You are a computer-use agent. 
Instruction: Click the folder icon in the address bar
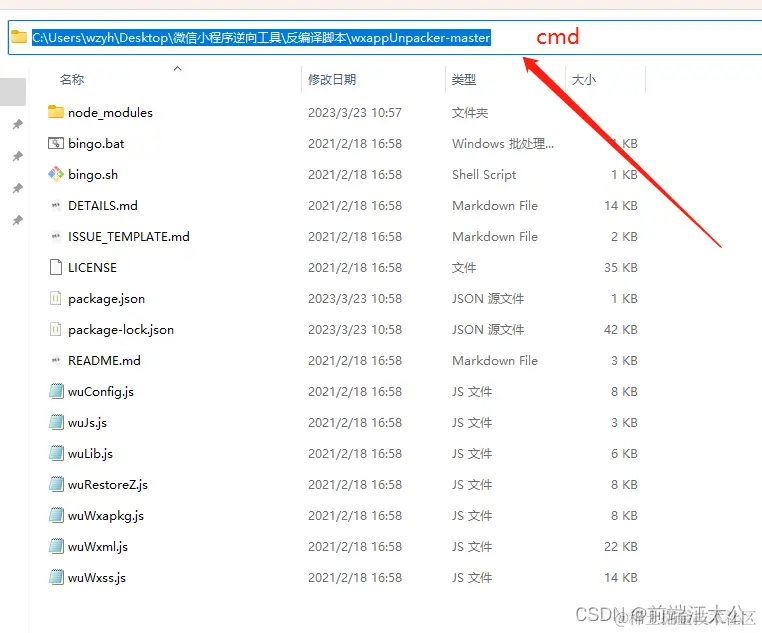tap(19, 37)
